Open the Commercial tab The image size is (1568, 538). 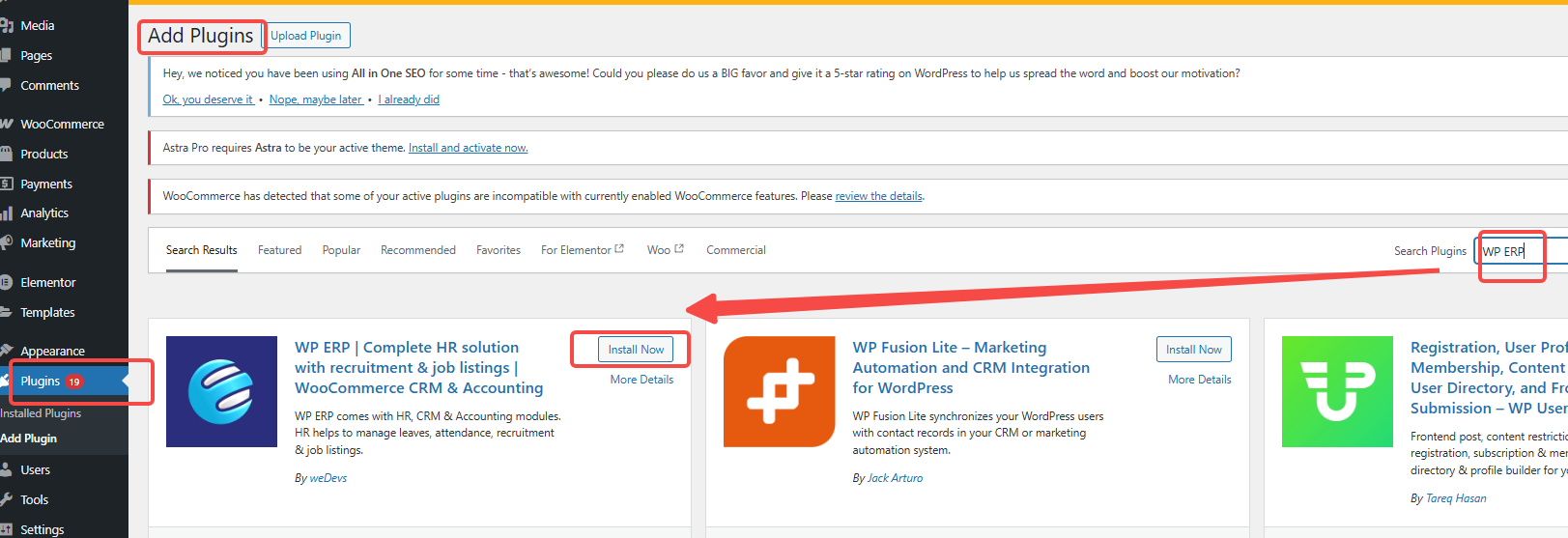pyautogui.click(x=736, y=250)
